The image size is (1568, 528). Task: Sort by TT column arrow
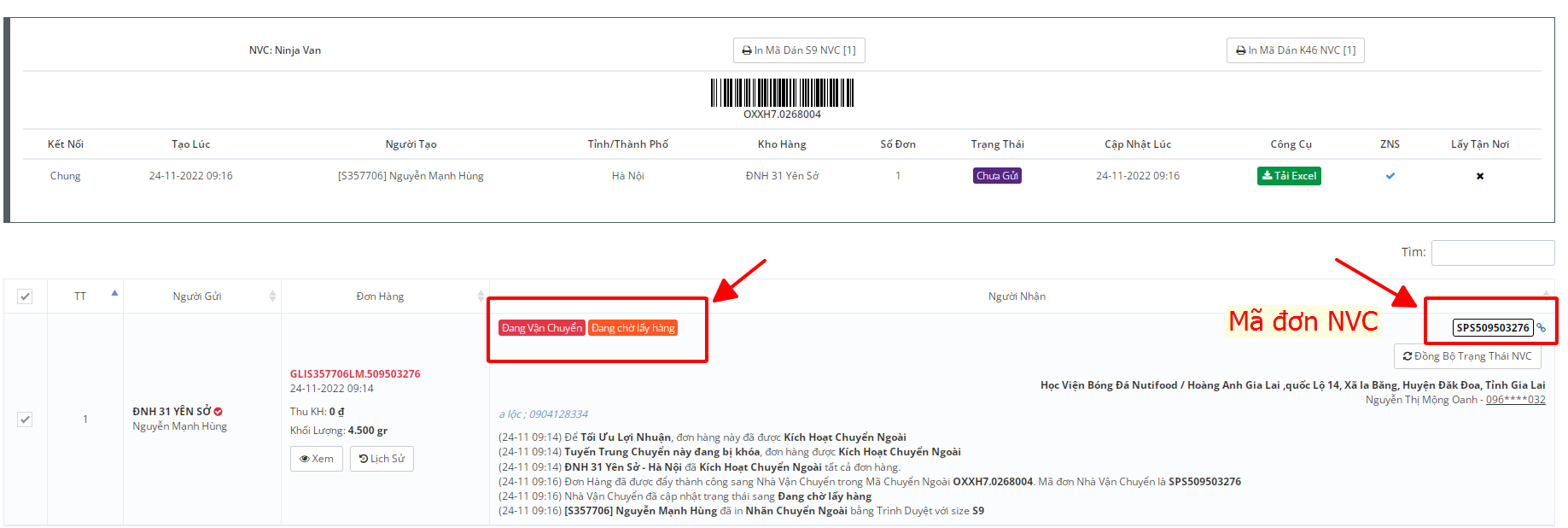(x=114, y=294)
